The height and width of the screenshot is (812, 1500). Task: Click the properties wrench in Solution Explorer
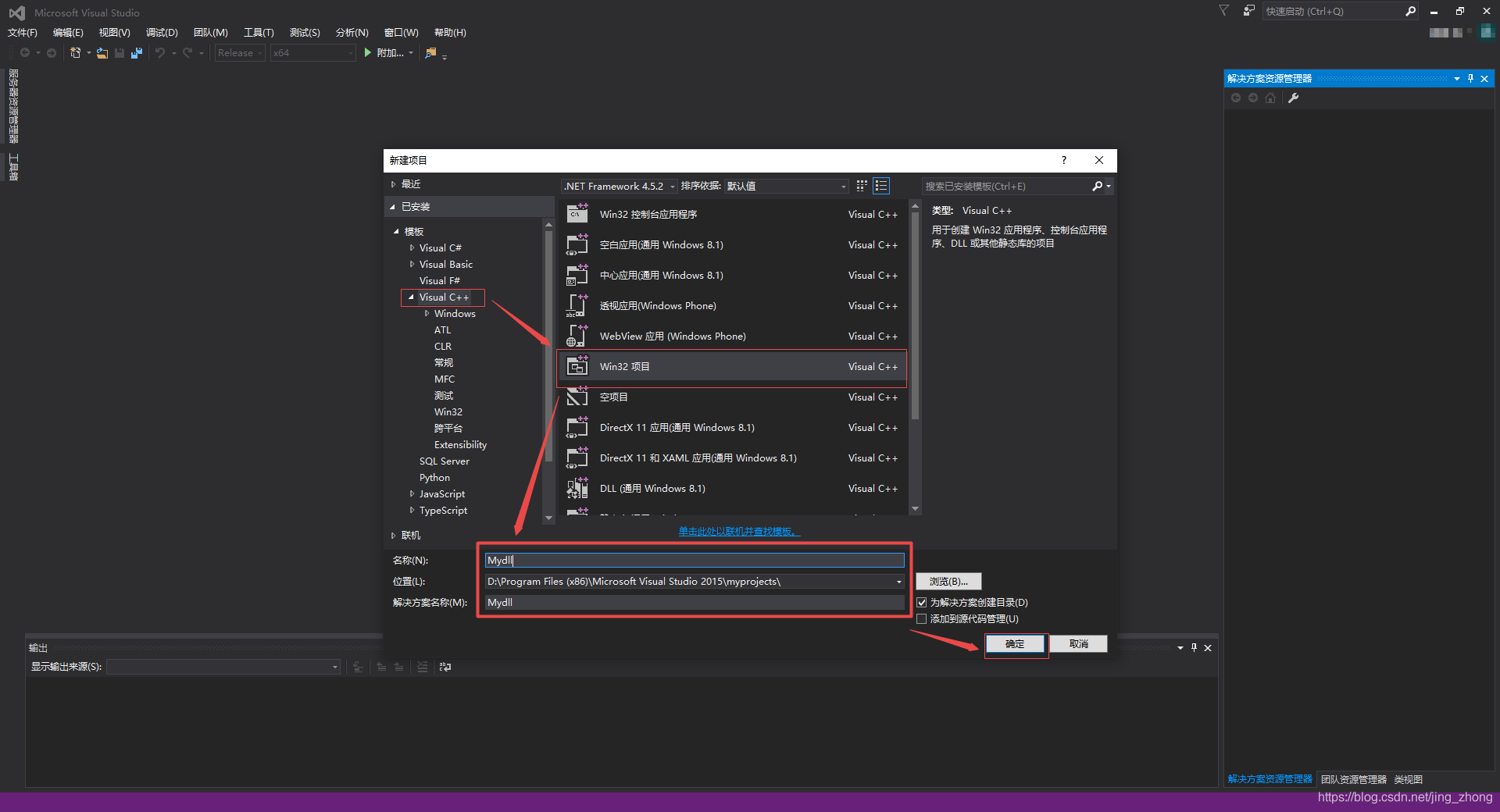pyautogui.click(x=1293, y=98)
